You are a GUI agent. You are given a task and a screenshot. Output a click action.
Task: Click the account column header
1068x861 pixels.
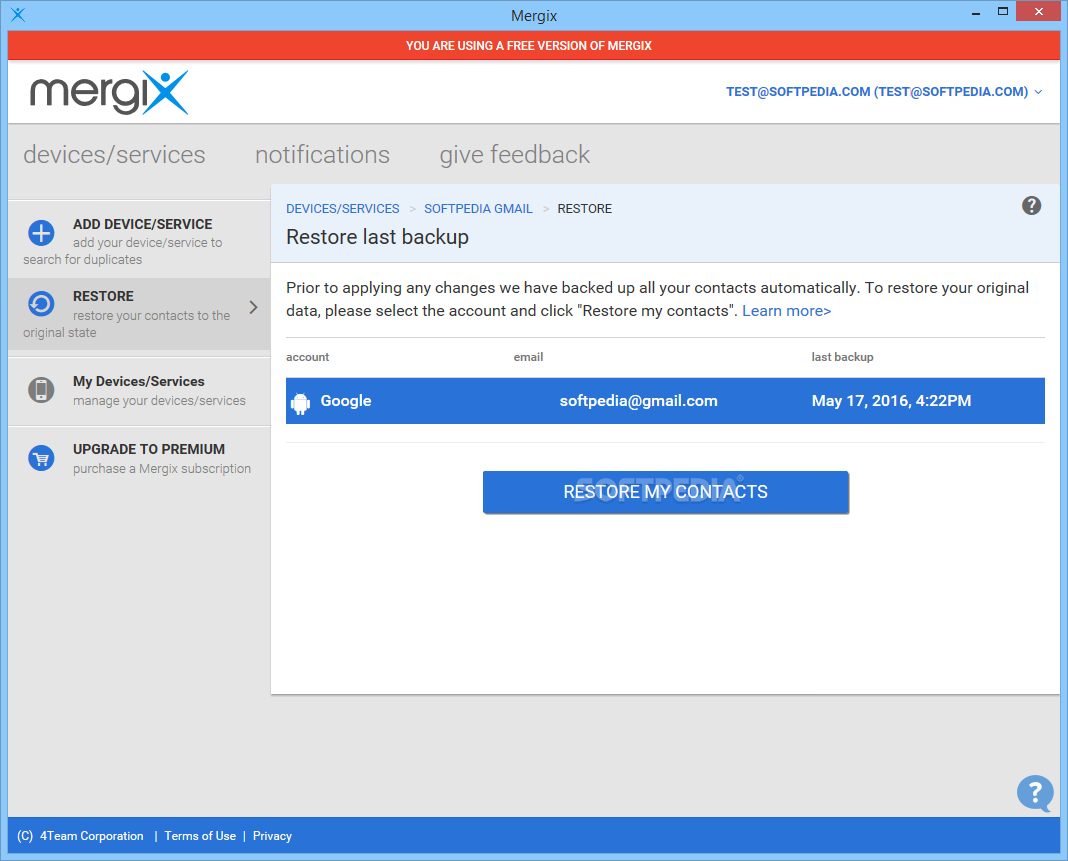coord(307,357)
